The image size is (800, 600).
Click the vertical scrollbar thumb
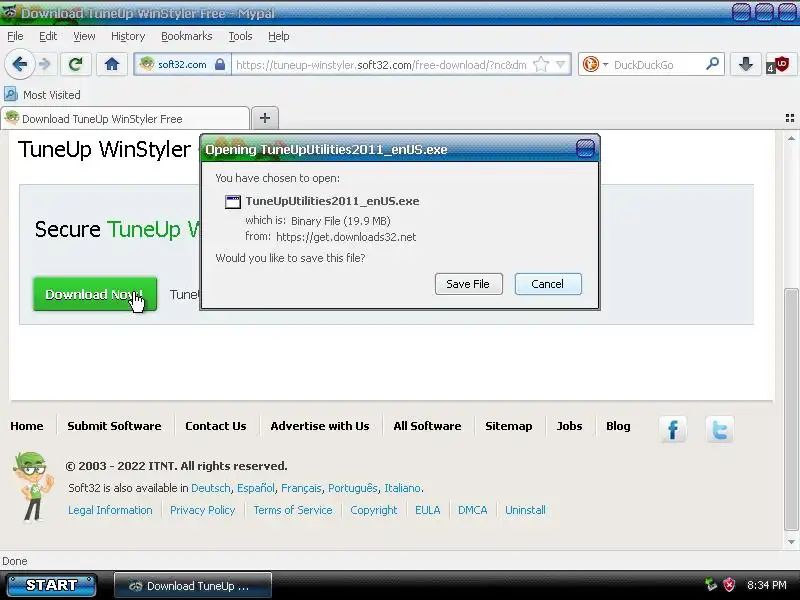coord(791,409)
